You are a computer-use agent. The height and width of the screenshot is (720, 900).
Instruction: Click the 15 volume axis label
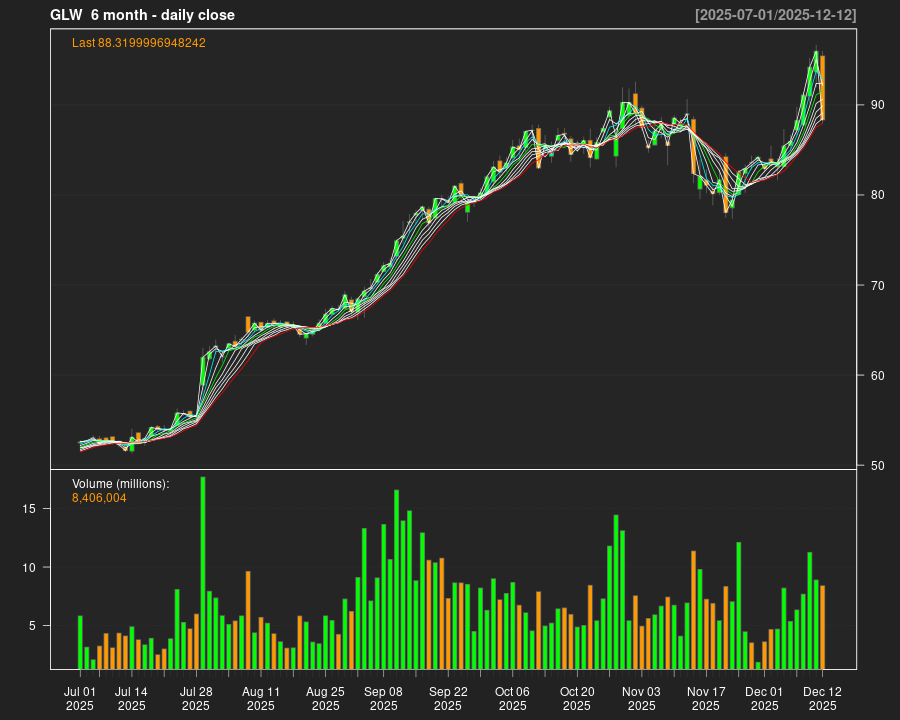point(29,509)
